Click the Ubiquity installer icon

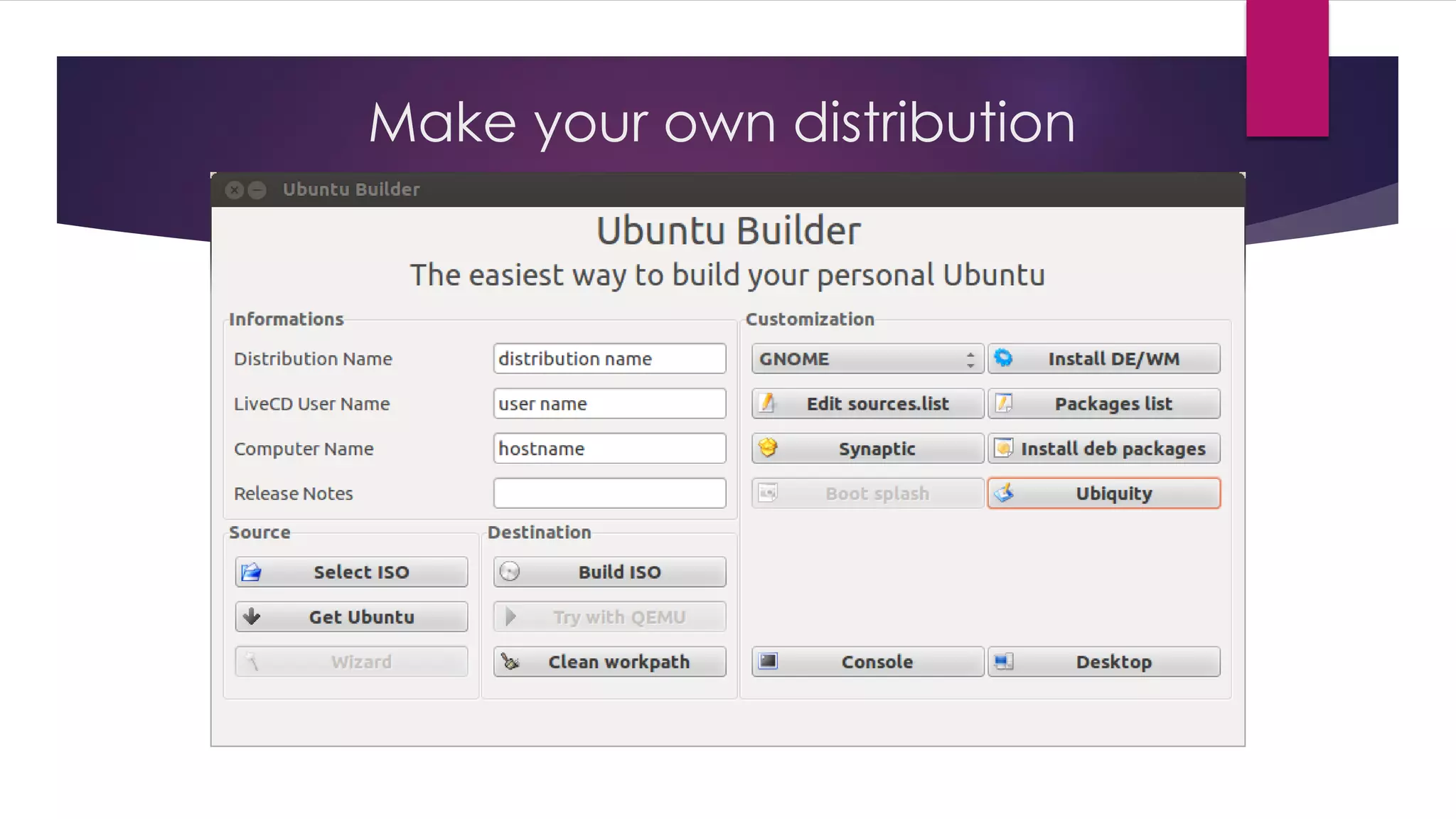[x=1003, y=492]
